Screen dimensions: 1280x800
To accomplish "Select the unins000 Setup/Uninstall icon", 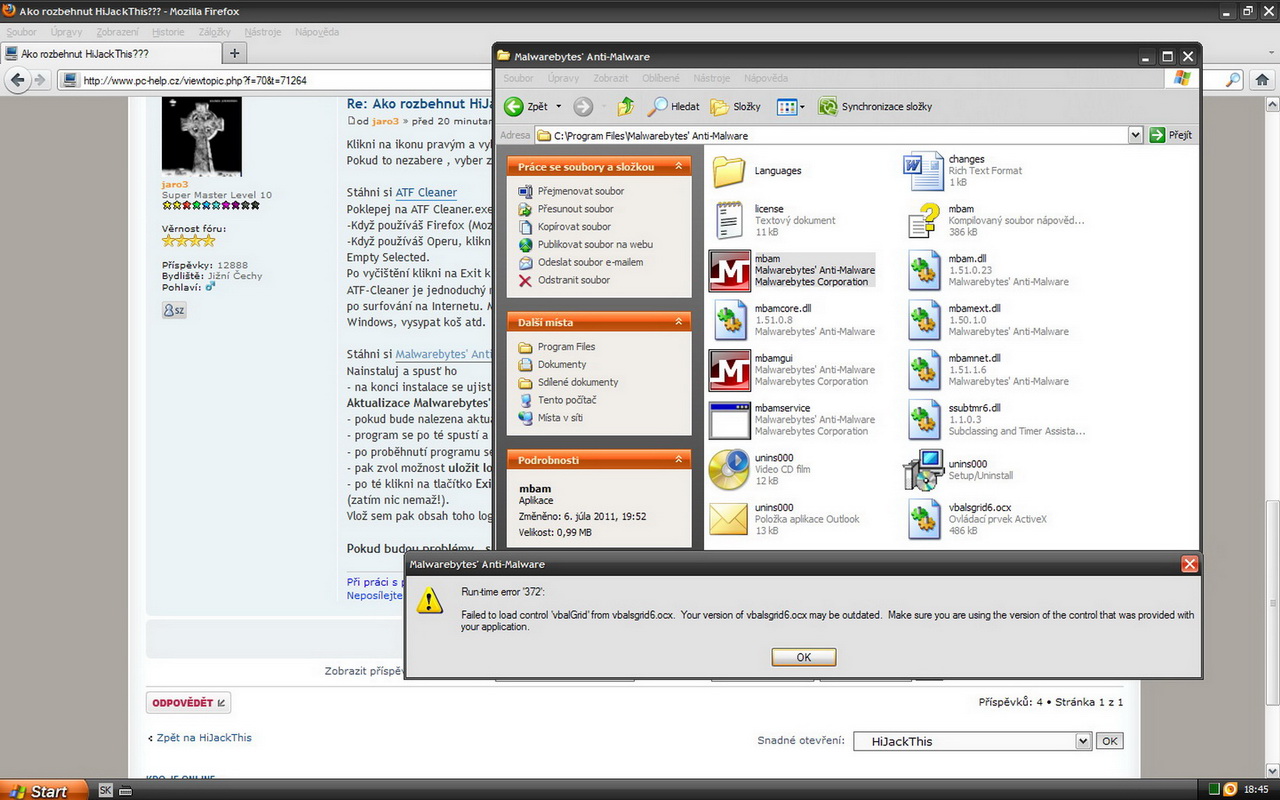I will 923,470.
